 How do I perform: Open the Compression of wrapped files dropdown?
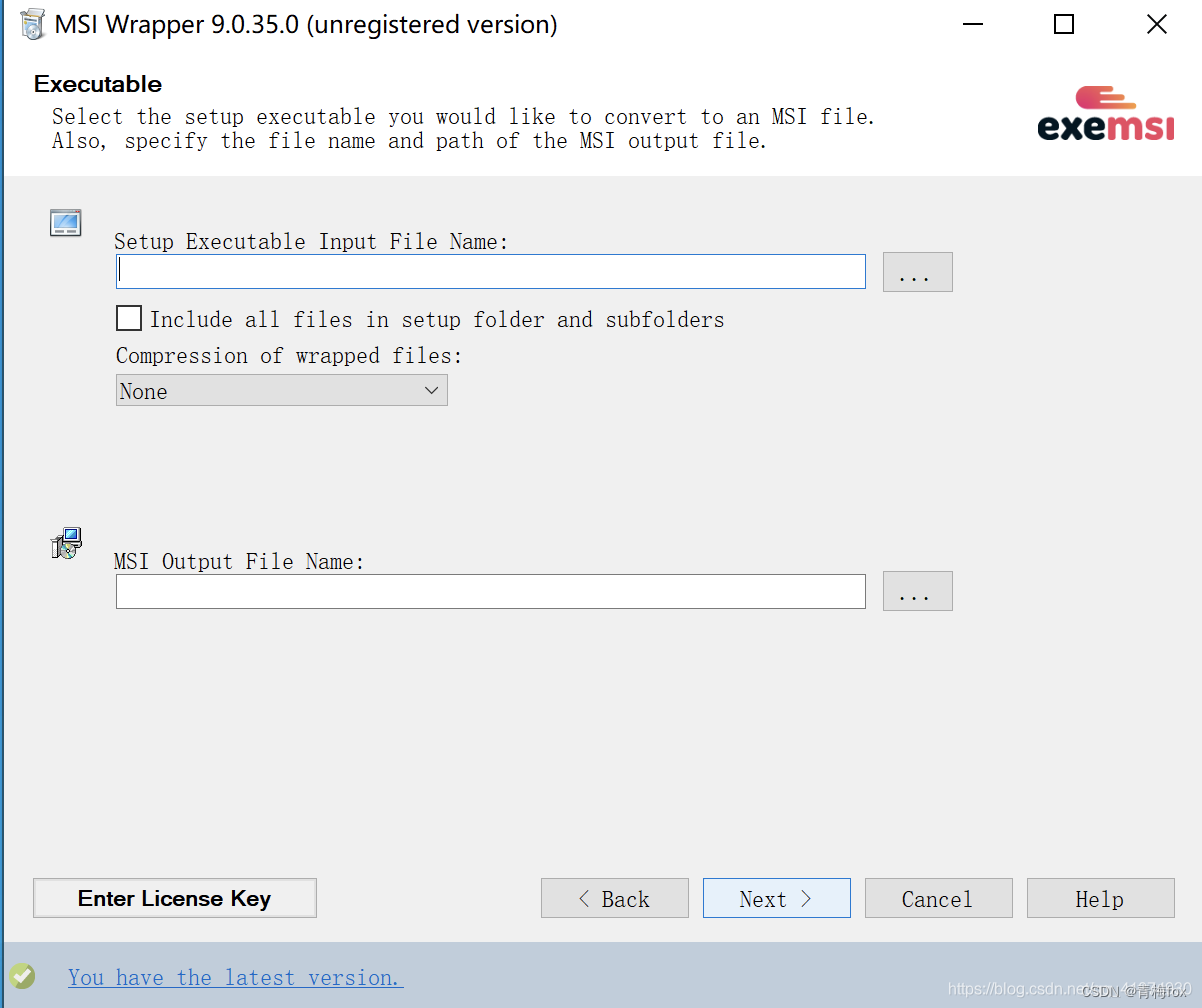point(282,391)
